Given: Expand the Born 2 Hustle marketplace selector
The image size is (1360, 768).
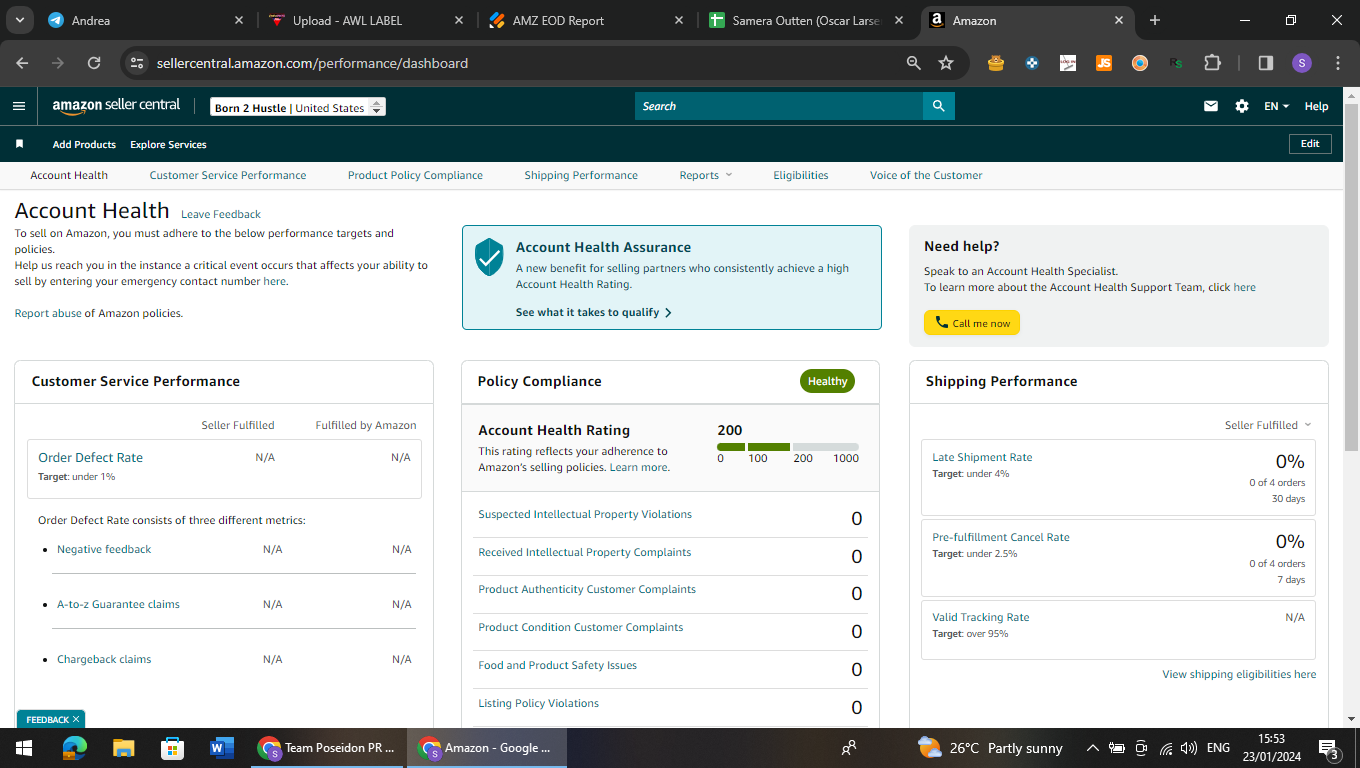Looking at the screenshot, I should coord(298,108).
